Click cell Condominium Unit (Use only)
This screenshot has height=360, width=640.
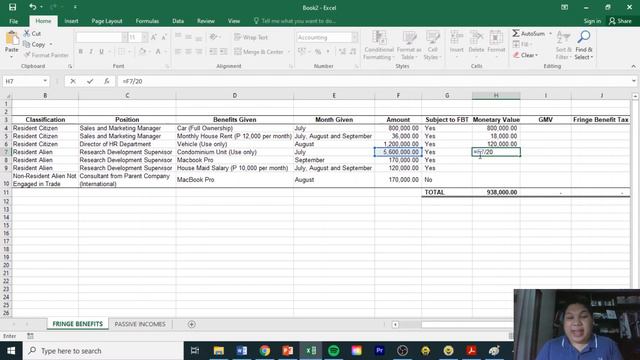pos(234,152)
